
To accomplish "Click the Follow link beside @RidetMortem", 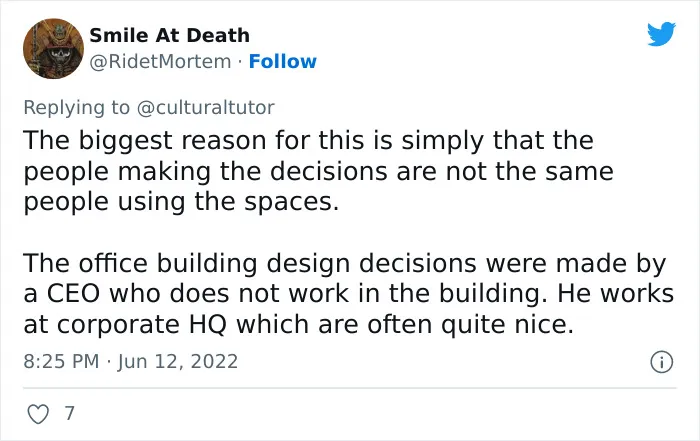I will (x=283, y=62).
